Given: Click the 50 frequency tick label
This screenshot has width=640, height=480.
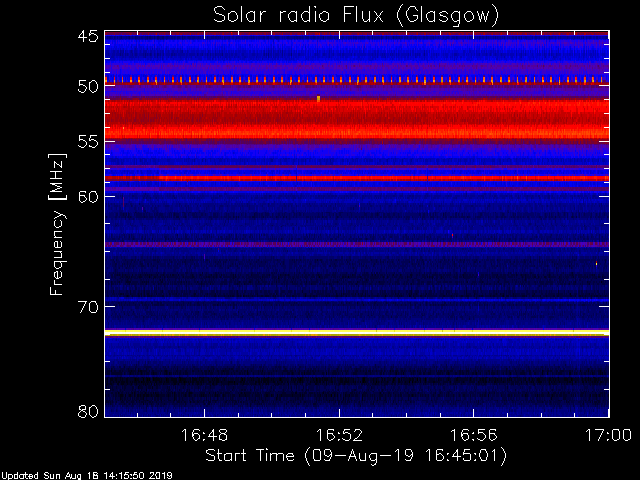Looking at the screenshot, I should (88, 87).
